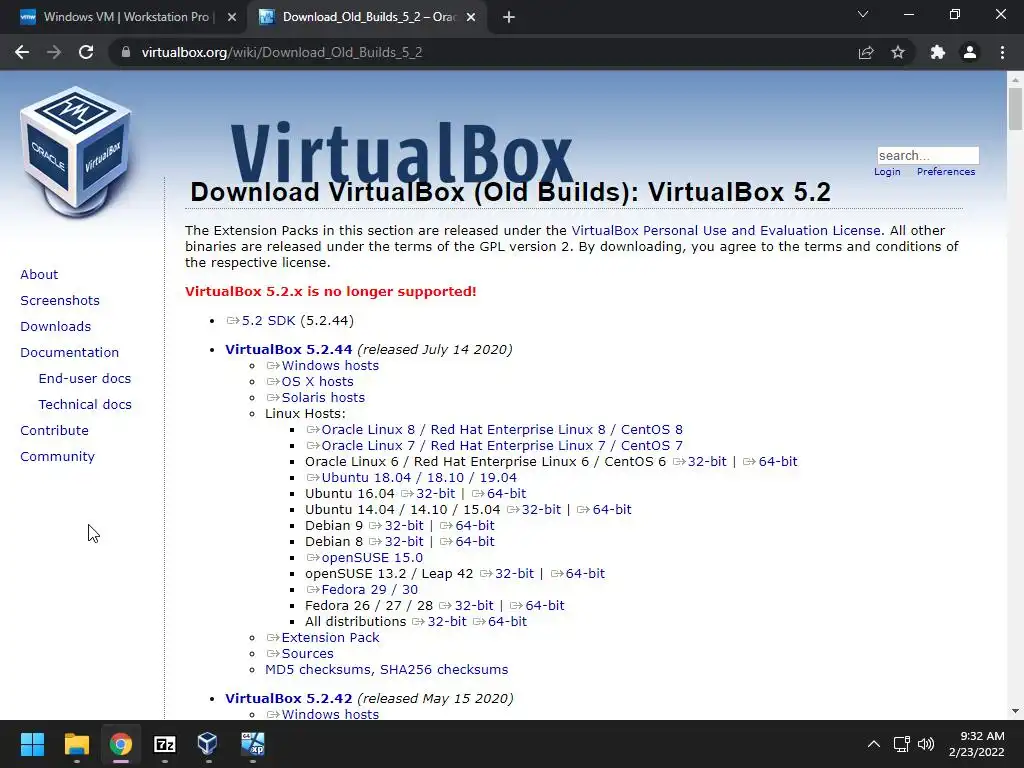Open 7-Zip from the taskbar
Image resolution: width=1024 pixels, height=768 pixels.
(x=165, y=744)
